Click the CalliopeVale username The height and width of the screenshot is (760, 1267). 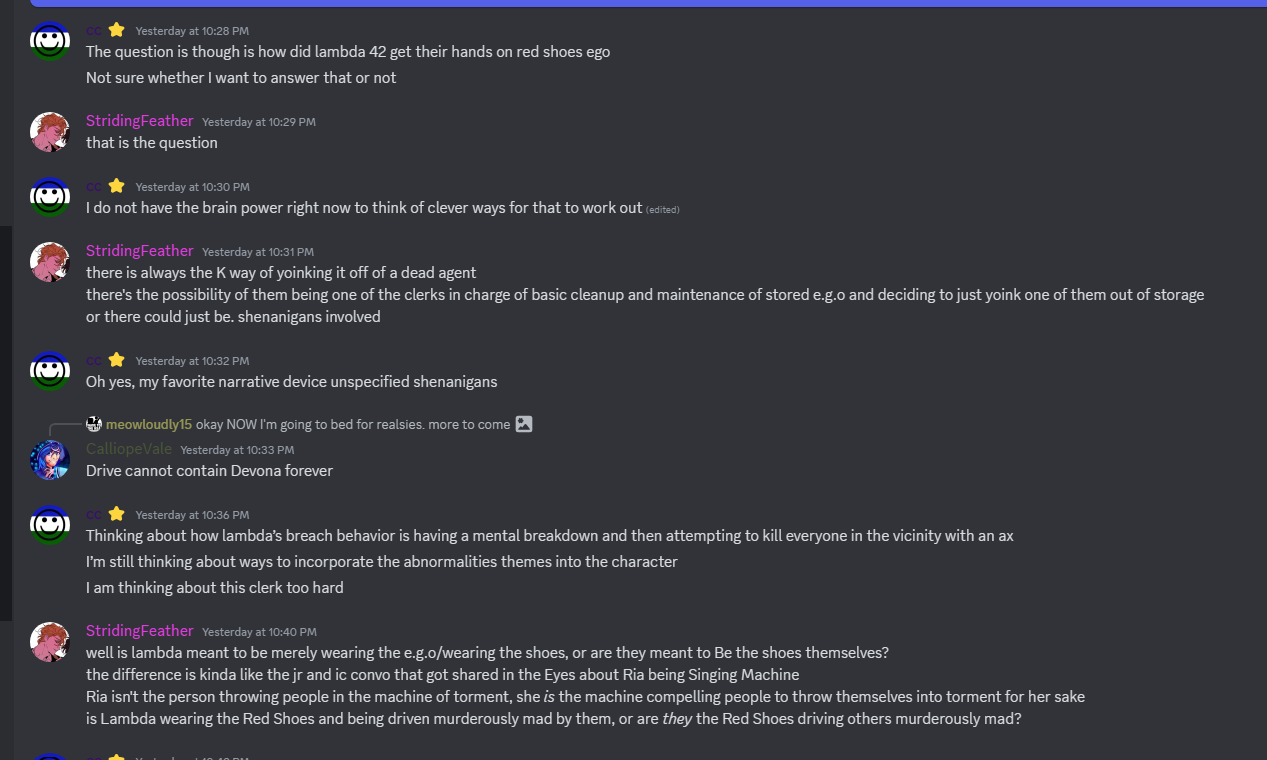129,449
